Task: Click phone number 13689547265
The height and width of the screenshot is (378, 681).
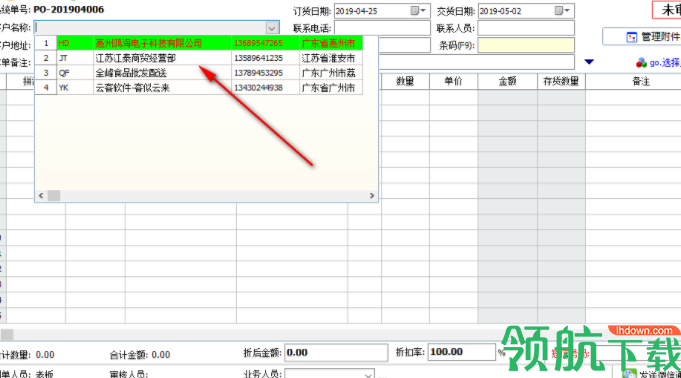Action: click(x=265, y=43)
